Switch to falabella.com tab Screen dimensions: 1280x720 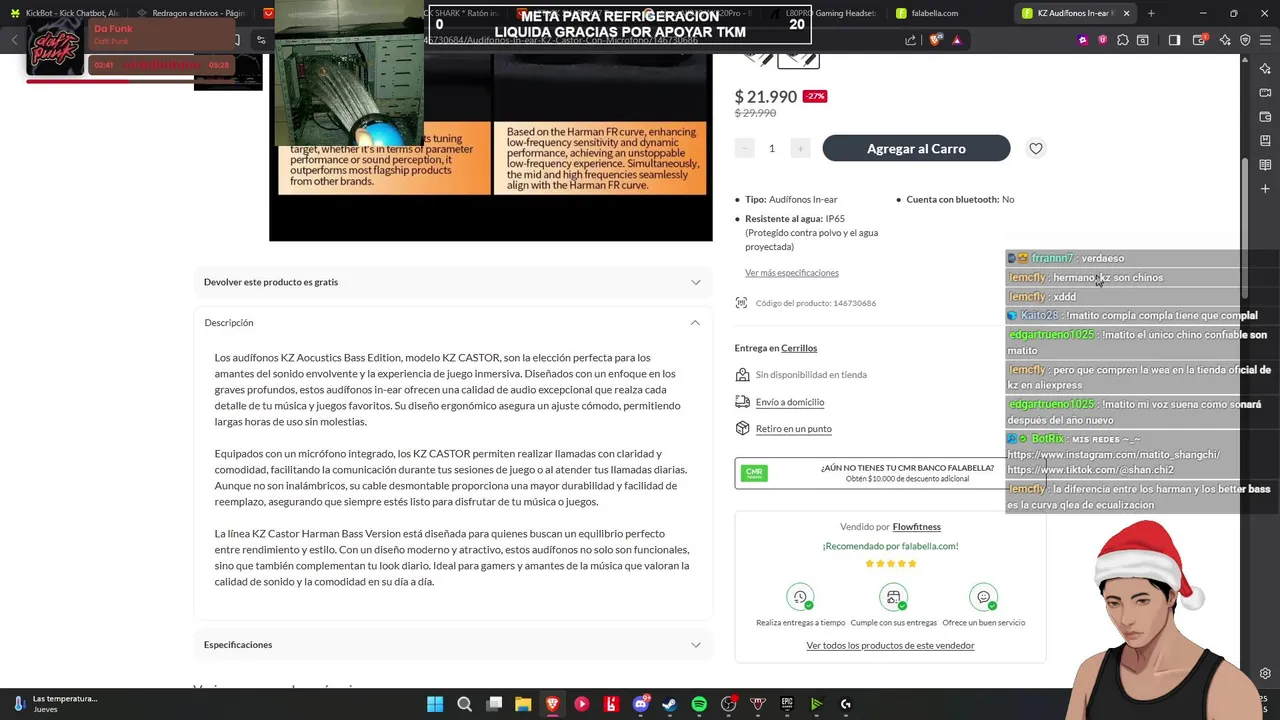[x=945, y=13]
